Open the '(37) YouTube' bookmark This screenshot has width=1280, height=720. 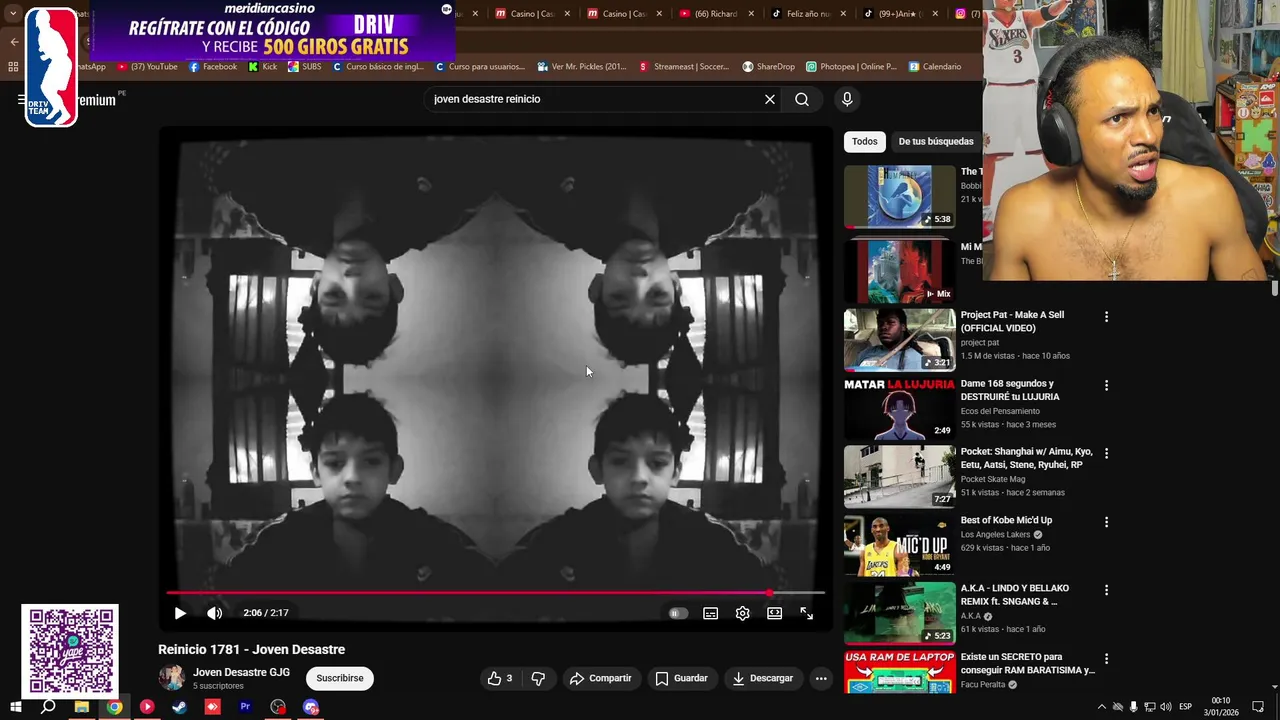point(147,67)
